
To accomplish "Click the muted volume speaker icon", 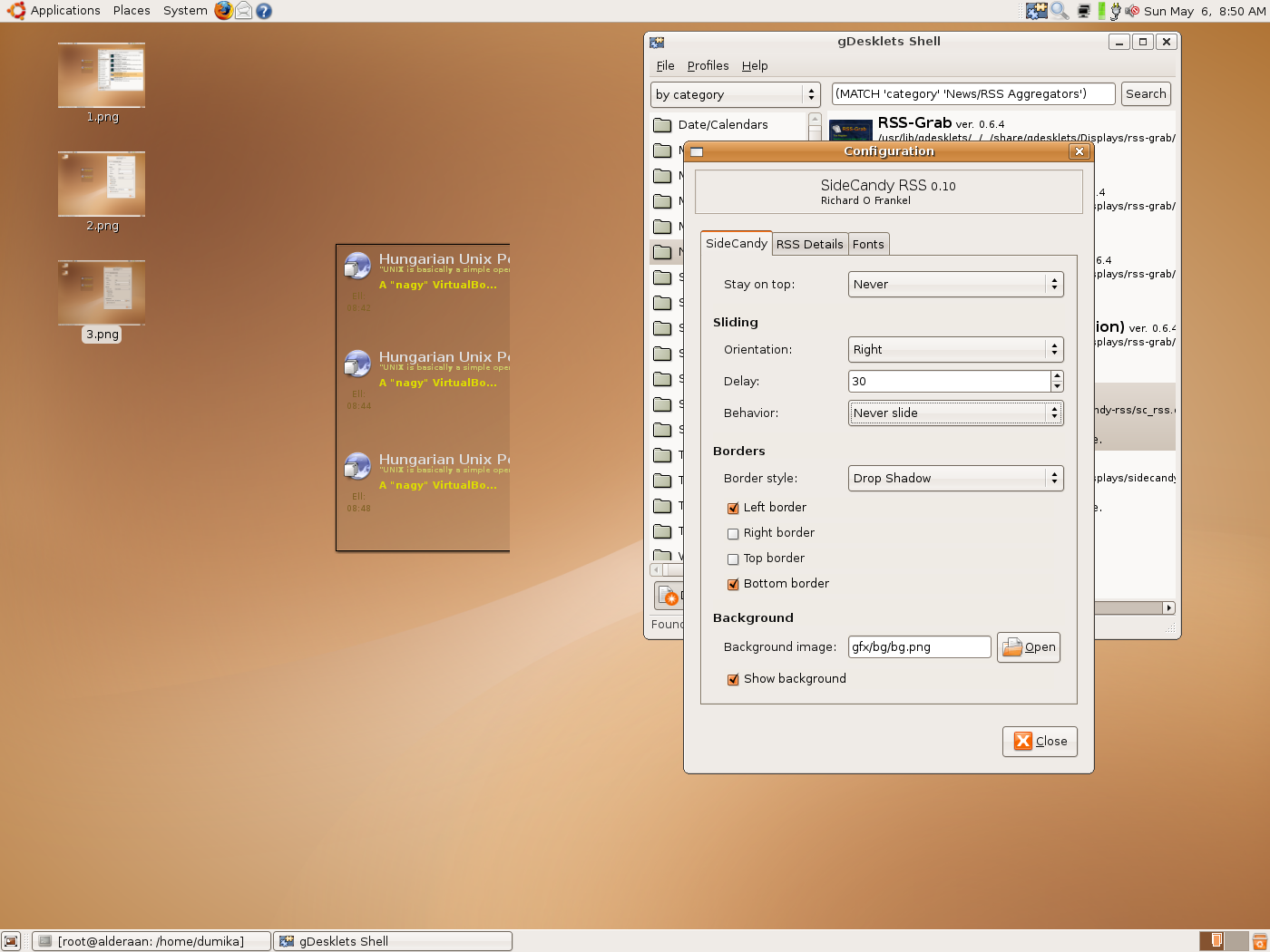I will tap(1131, 11).
